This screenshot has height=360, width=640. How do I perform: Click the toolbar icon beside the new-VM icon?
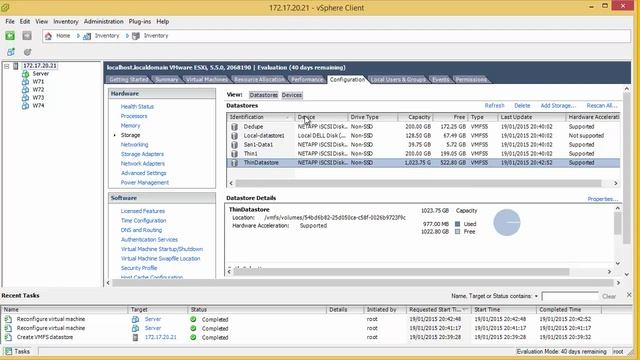tap(27, 52)
